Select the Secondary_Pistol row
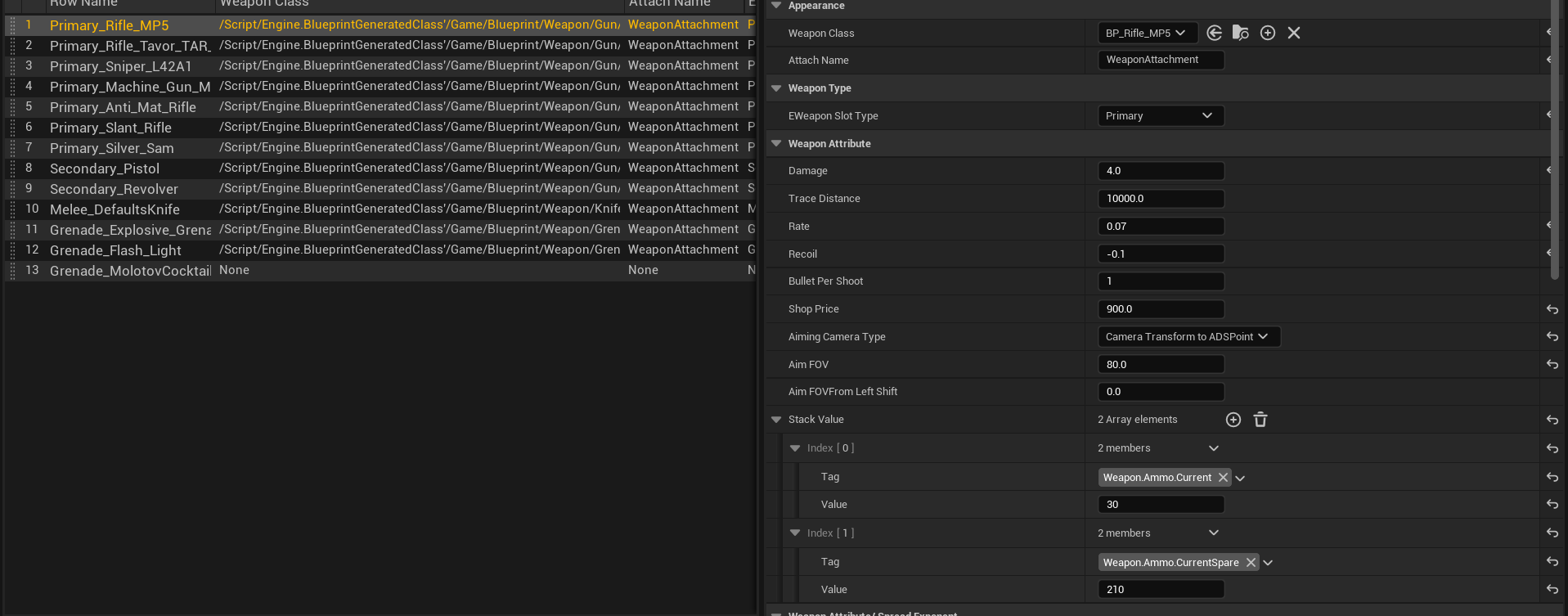Screen dimensions: 1568x616 105,169
